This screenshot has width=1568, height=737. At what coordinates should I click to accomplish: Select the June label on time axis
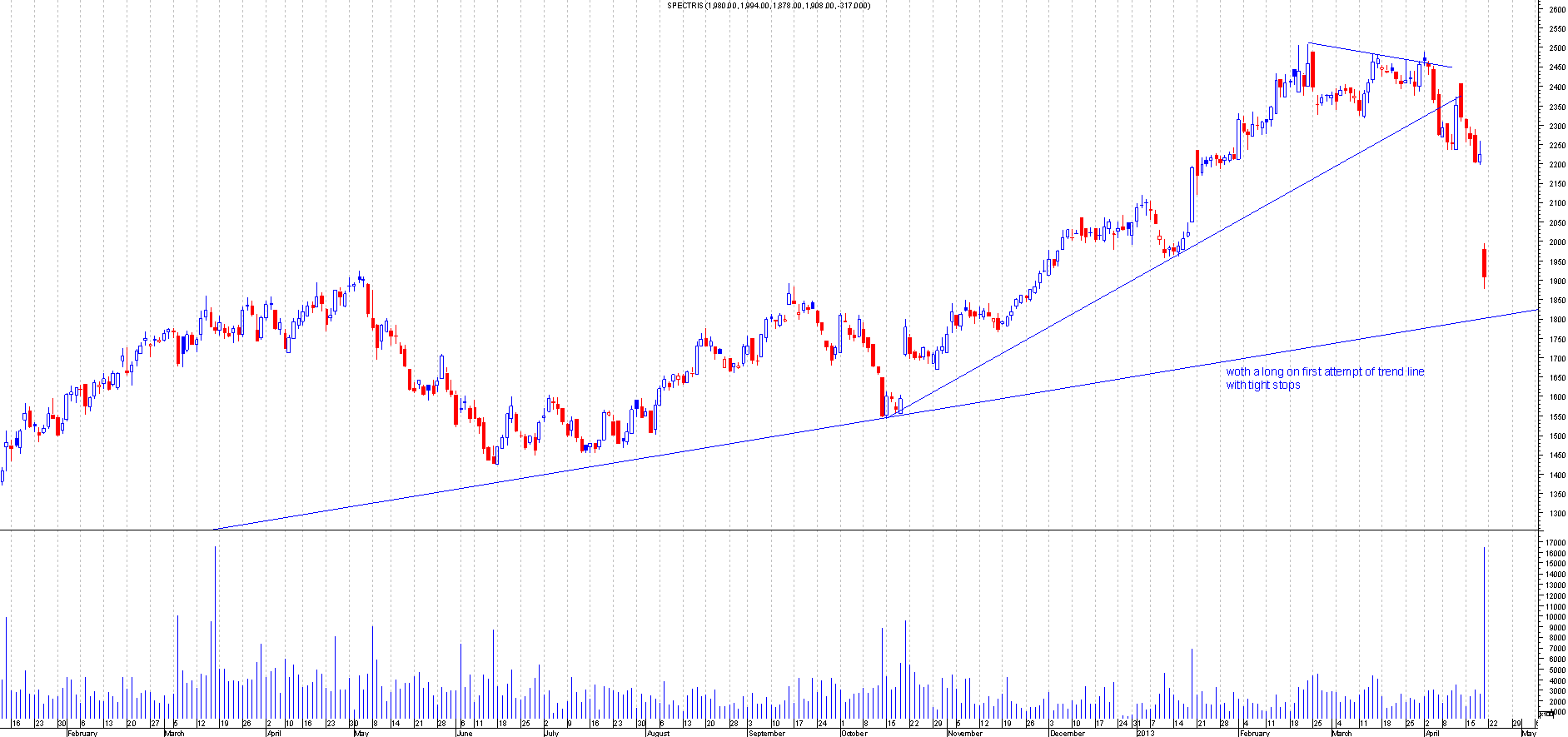465,733
